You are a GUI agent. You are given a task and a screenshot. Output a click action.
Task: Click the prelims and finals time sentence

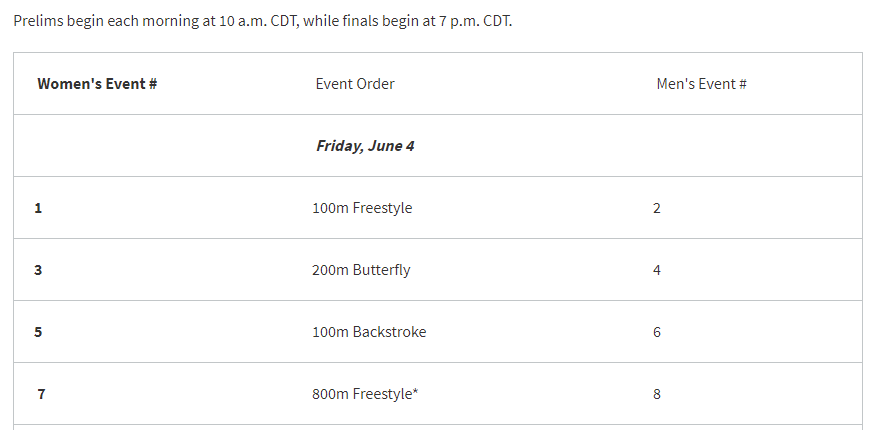[x=263, y=21]
